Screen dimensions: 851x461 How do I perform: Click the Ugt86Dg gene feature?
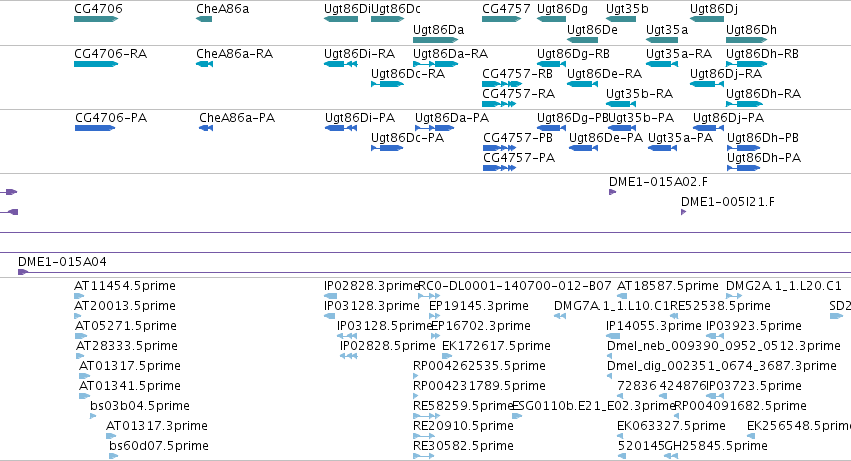click(551, 19)
